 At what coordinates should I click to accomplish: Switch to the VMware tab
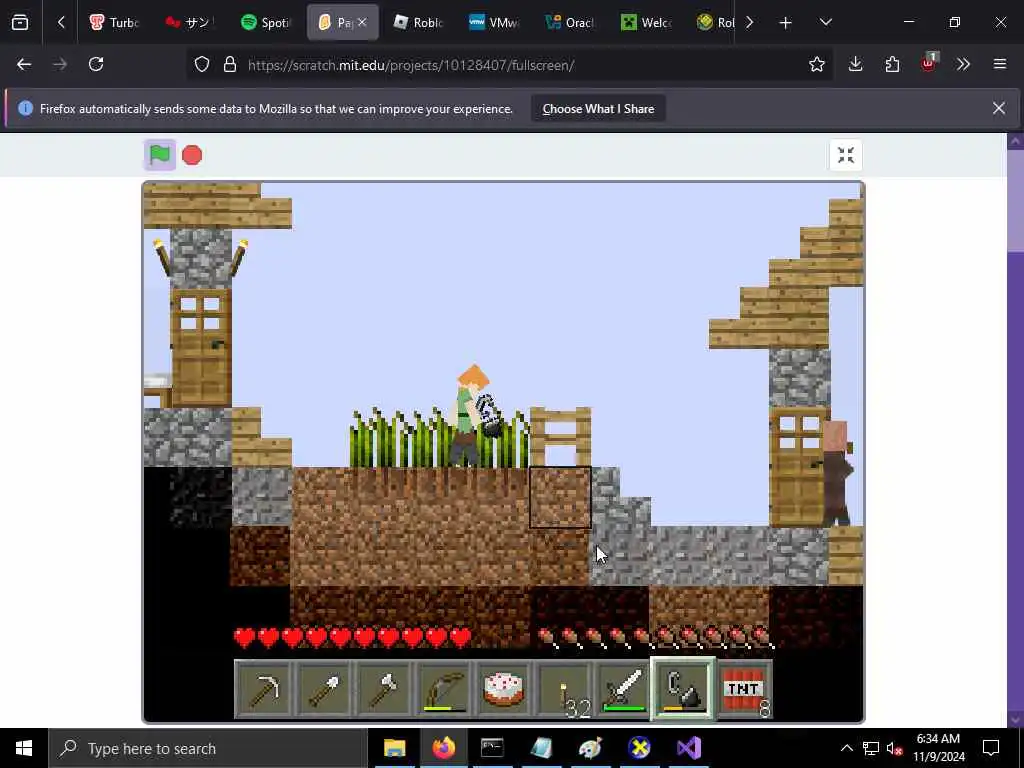click(494, 22)
